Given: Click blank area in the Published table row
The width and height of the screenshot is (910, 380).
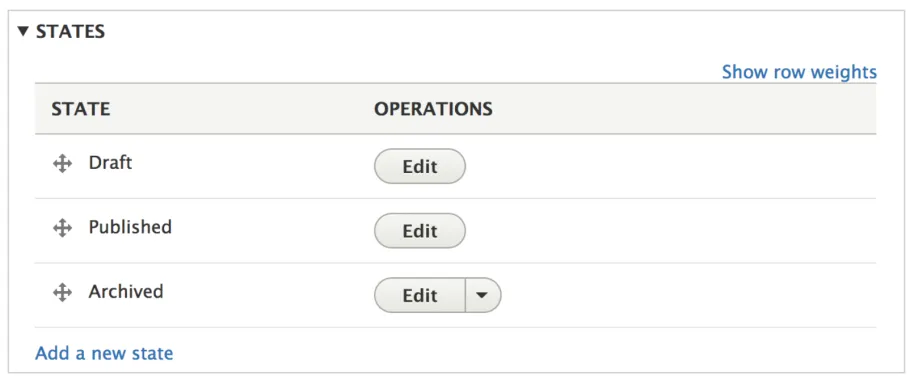Looking at the screenshot, I should click(667, 231).
